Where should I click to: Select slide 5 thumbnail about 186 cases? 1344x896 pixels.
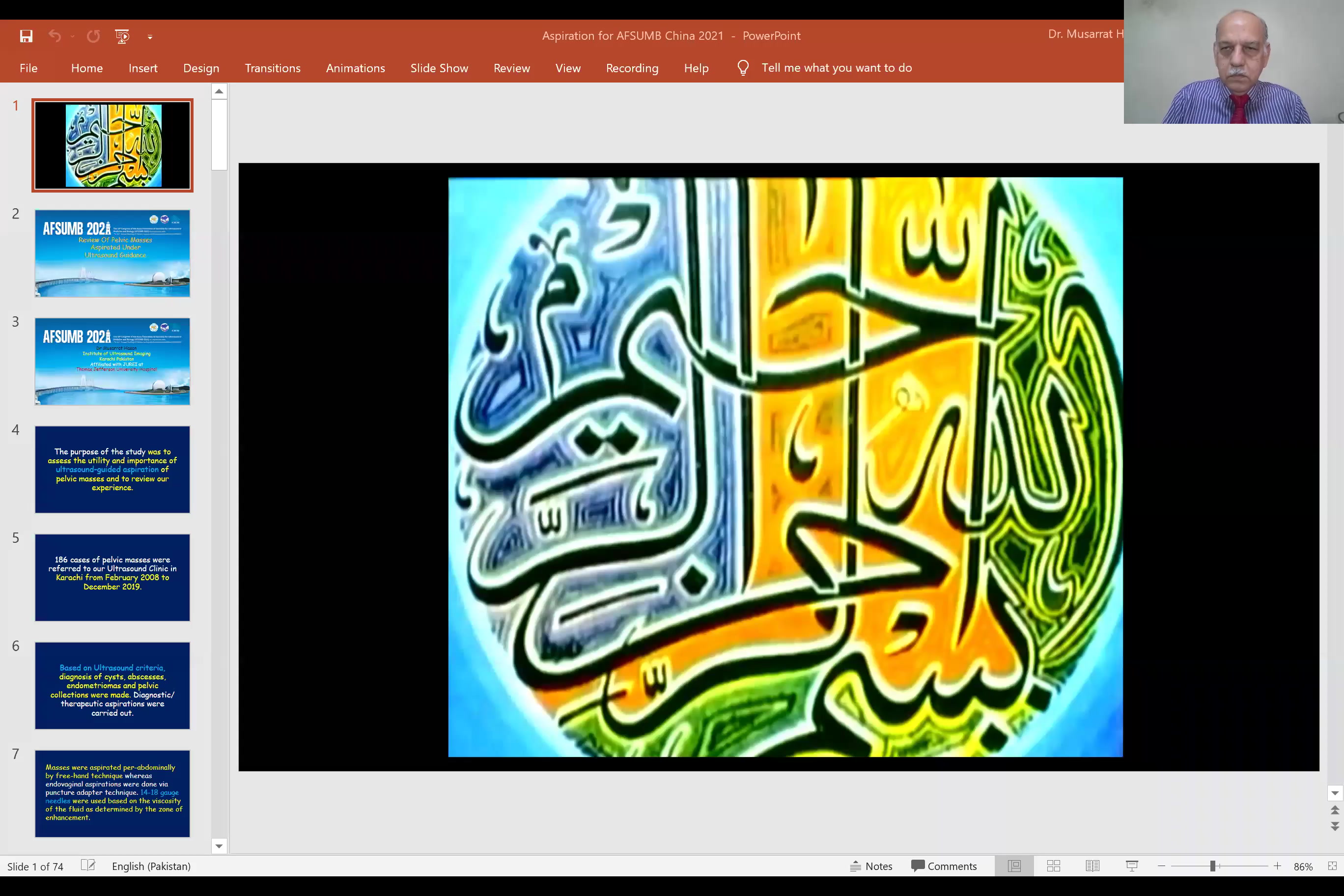point(112,577)
